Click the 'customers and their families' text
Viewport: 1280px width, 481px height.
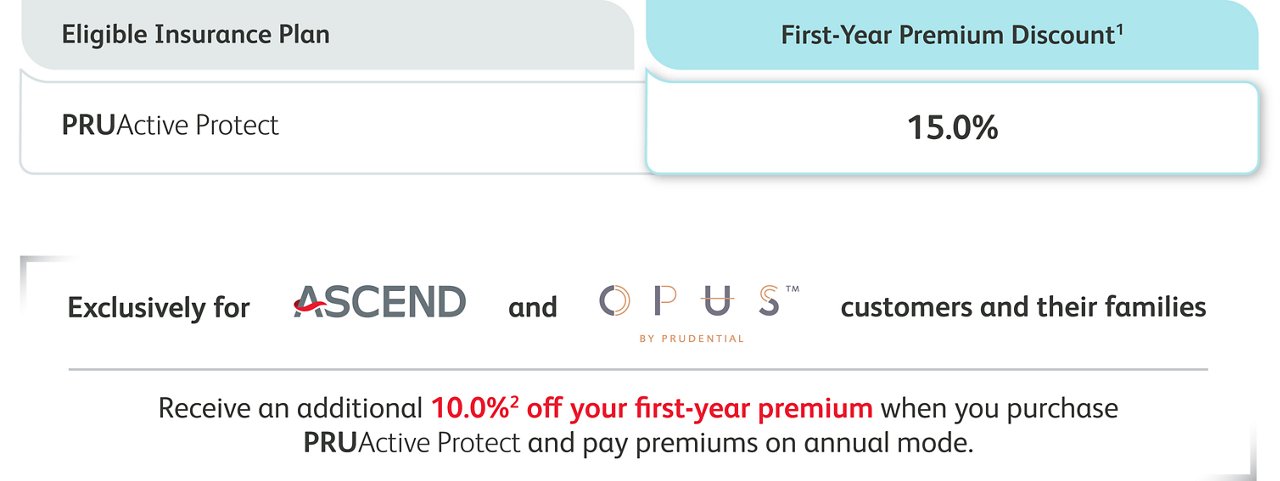[1023, 307]
